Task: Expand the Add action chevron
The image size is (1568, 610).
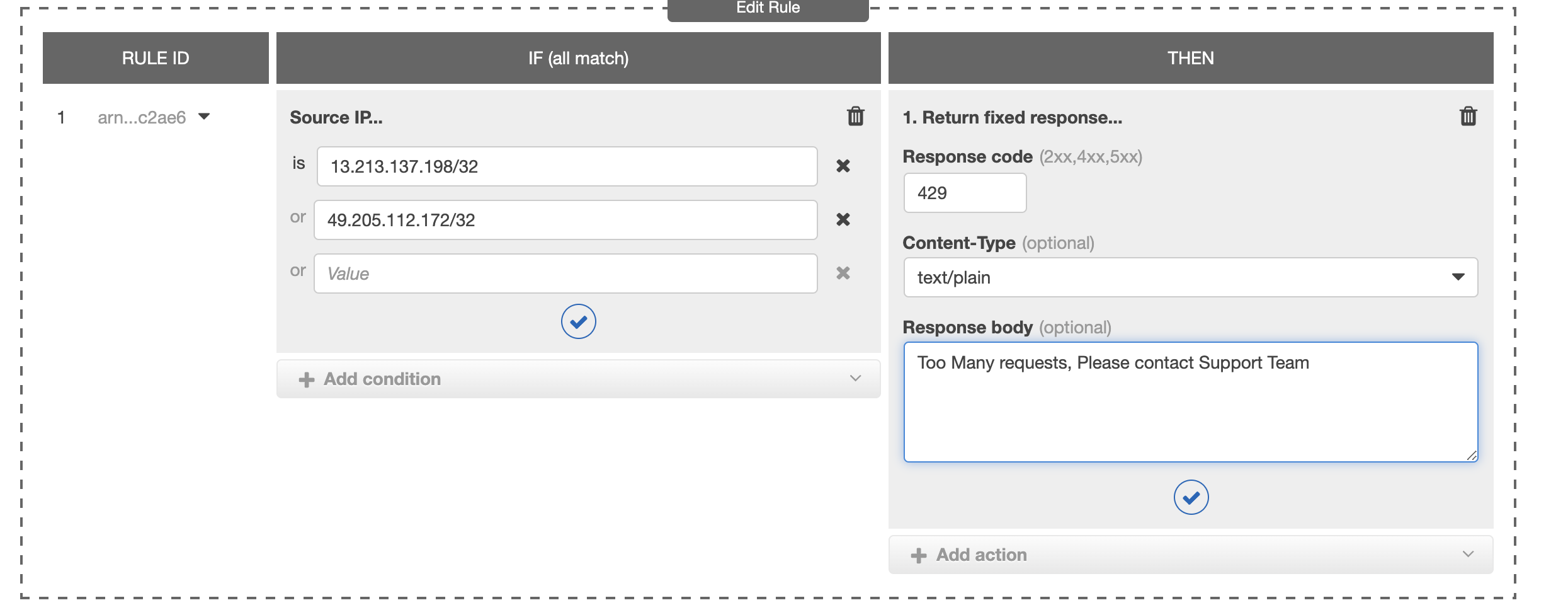Action: coord(1468,554)
